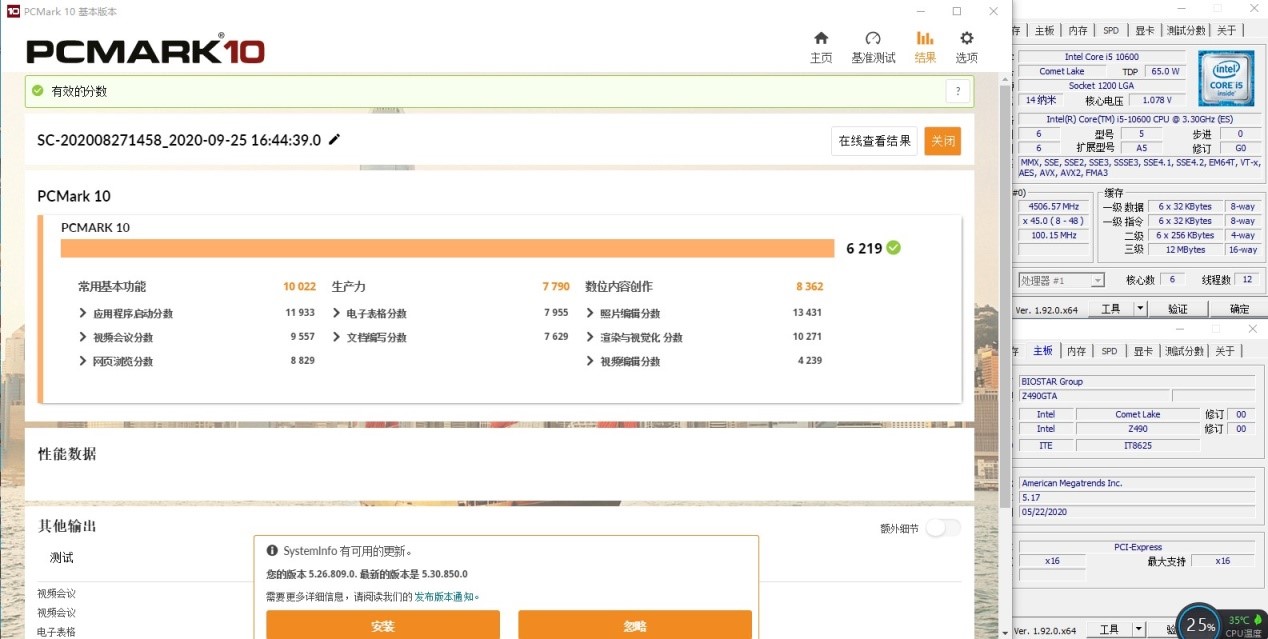Click 验证 button in upper CPU-Z window
The width and height of the screenshot is (1268, 639).
point(1178,309)
